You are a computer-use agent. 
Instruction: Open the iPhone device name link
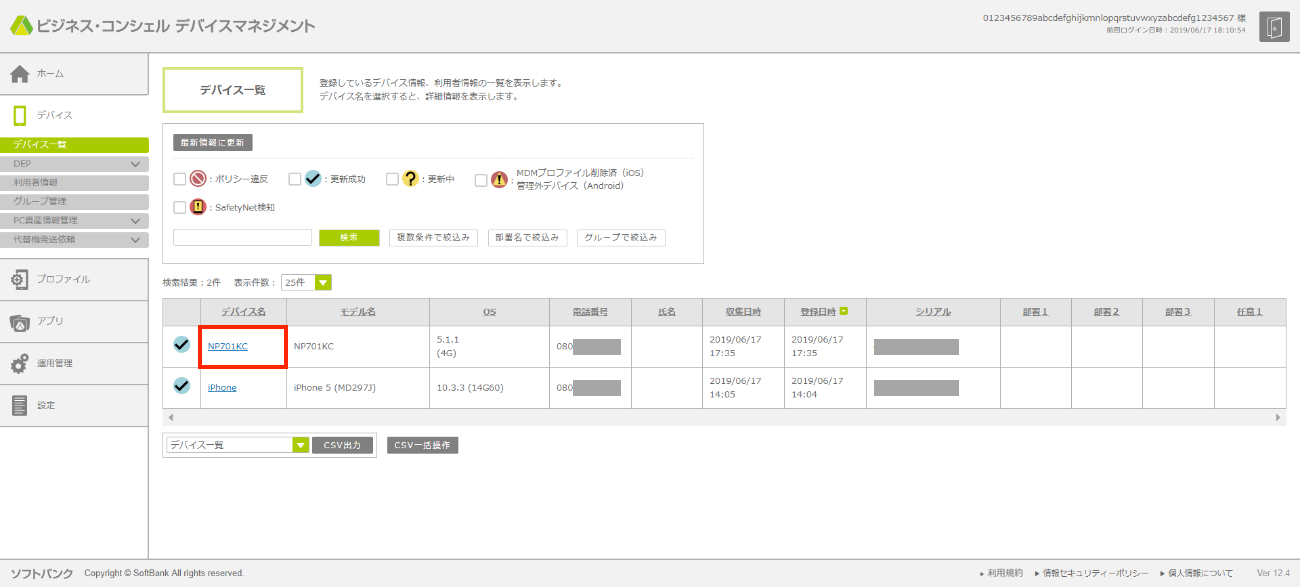pyautogui.click(x=222, y=387)
